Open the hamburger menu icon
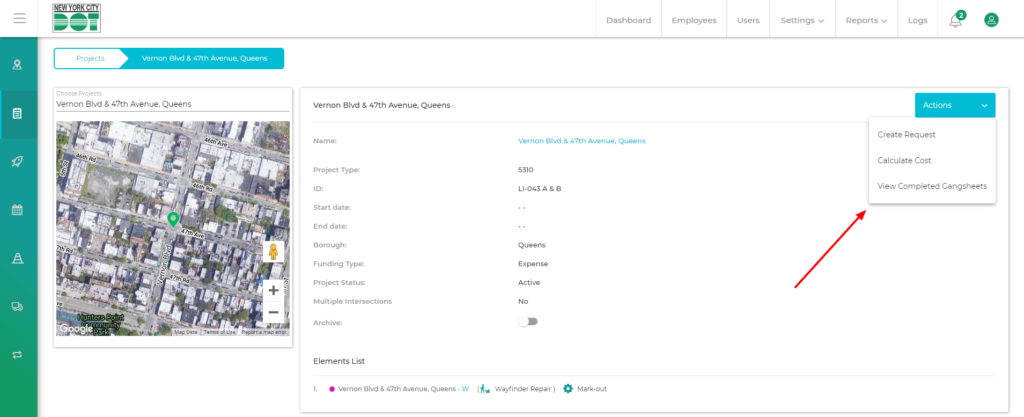Screen dimensions: 1024x417 point(19,19)
